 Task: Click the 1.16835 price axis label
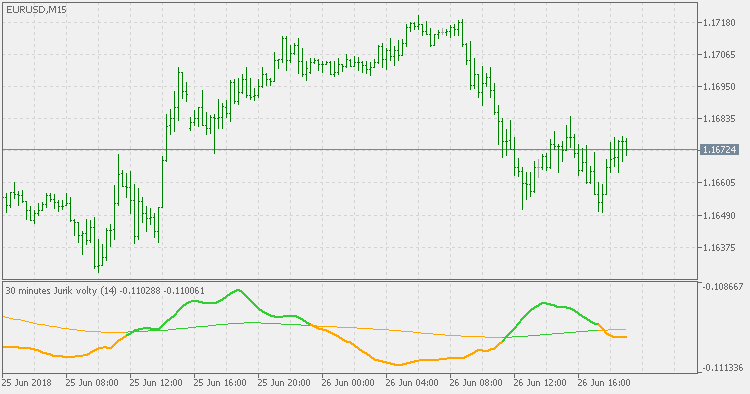click(x=719, y=119)
